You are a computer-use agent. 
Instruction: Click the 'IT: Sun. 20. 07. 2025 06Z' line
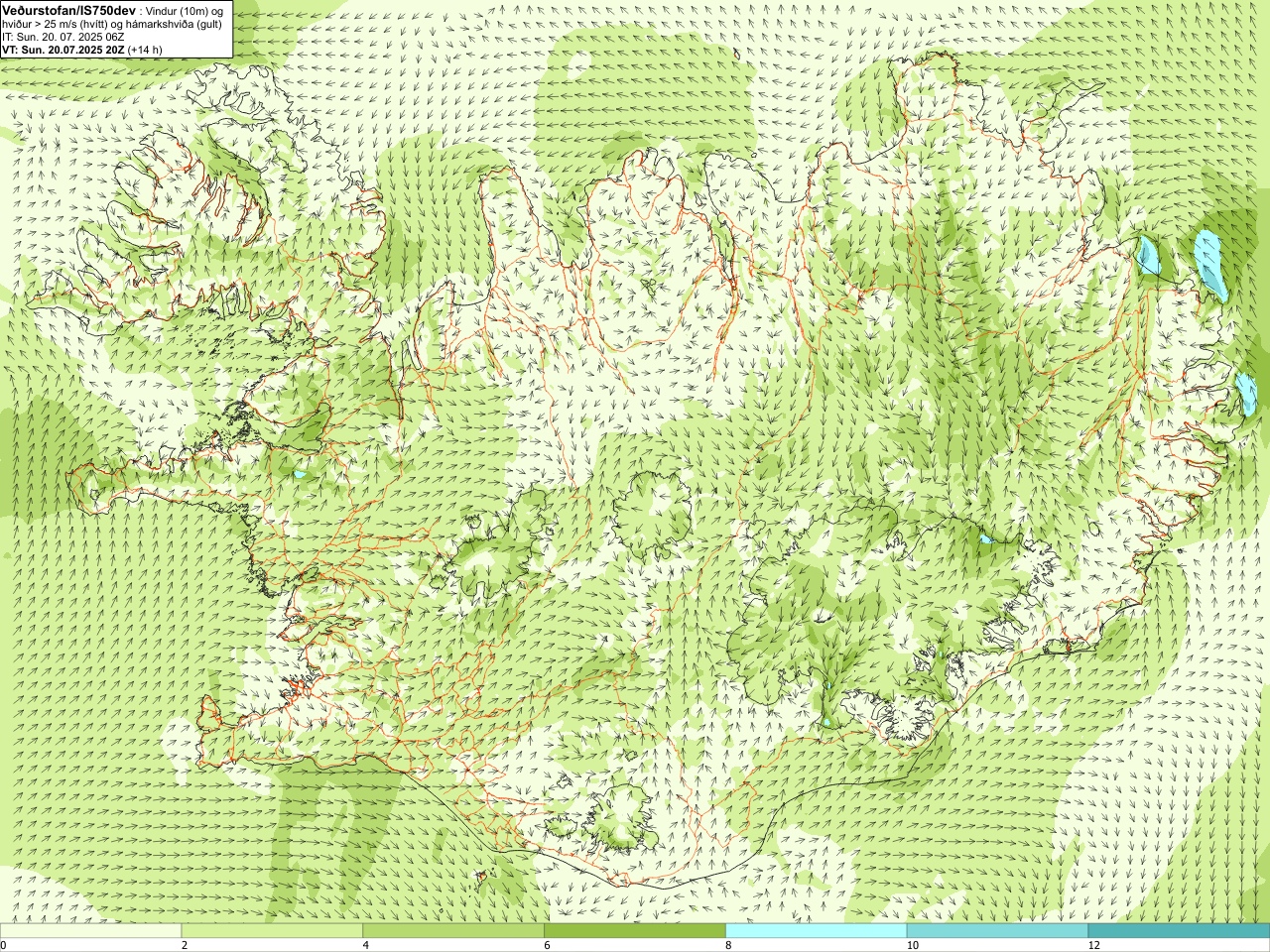click(63, 37)
